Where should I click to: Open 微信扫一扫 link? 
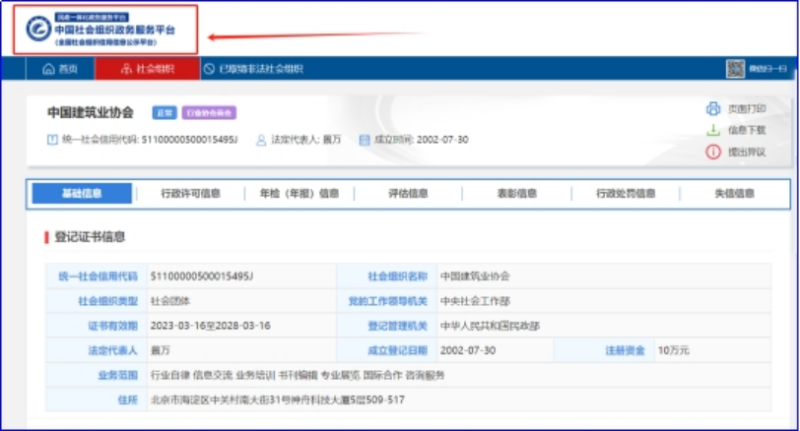tap(768, 69)
